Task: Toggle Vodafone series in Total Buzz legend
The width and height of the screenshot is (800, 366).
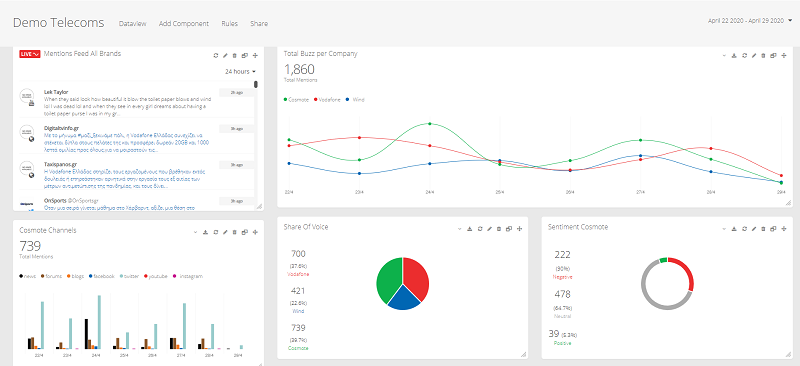Action: tap(328, 100)
